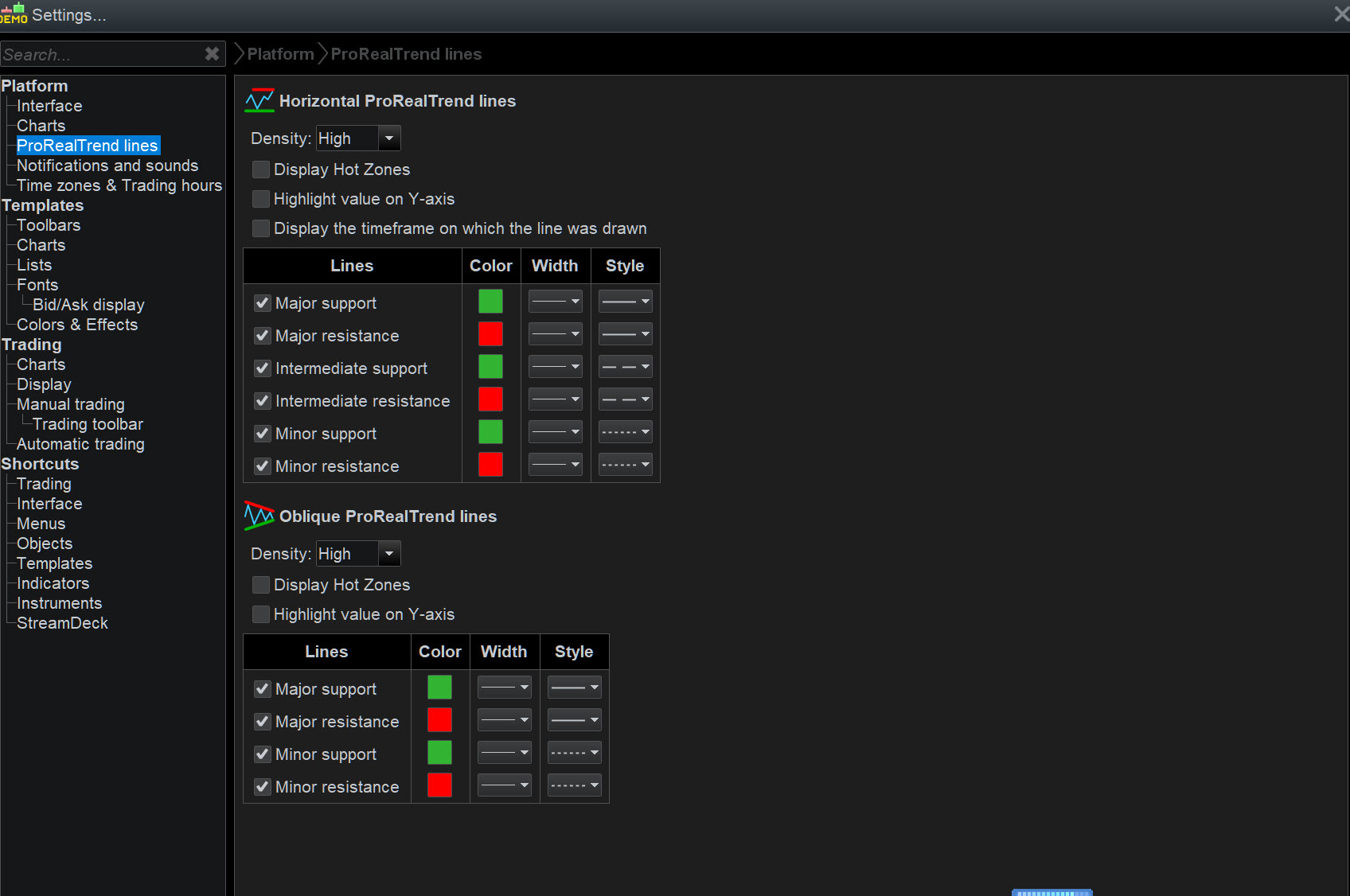Clear the settings search field

click(x=212, y=54)
